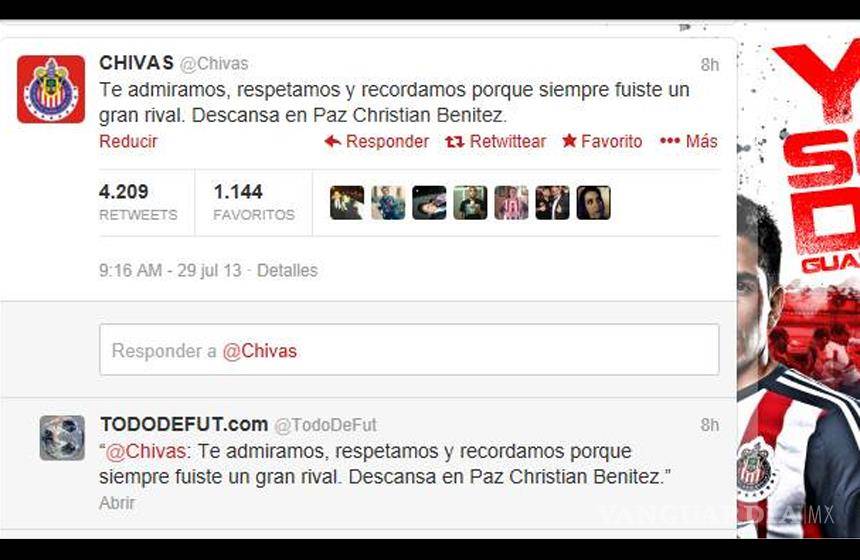This screenshot has width=860, height=560.
Task: Open the second retweeter's avatar thumbnail
Action: coord(388,202)
